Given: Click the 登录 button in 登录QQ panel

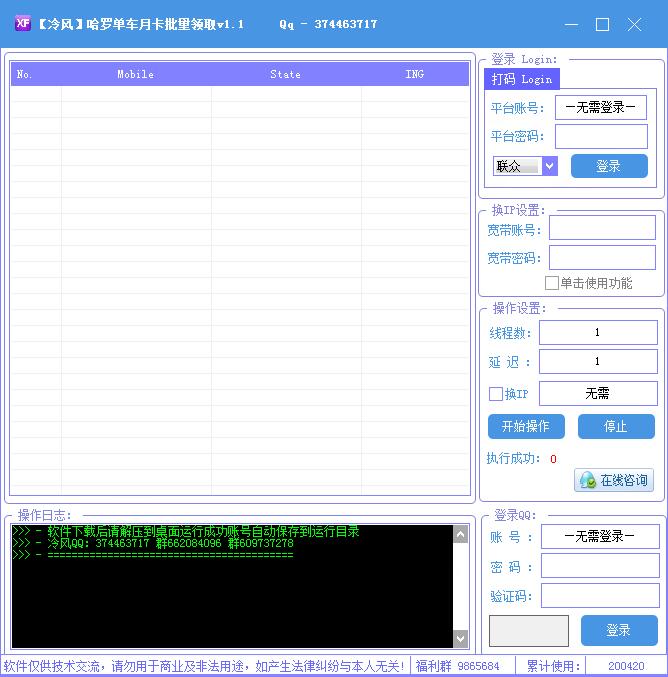Looking at the screenshot, I should click(619, 630).
